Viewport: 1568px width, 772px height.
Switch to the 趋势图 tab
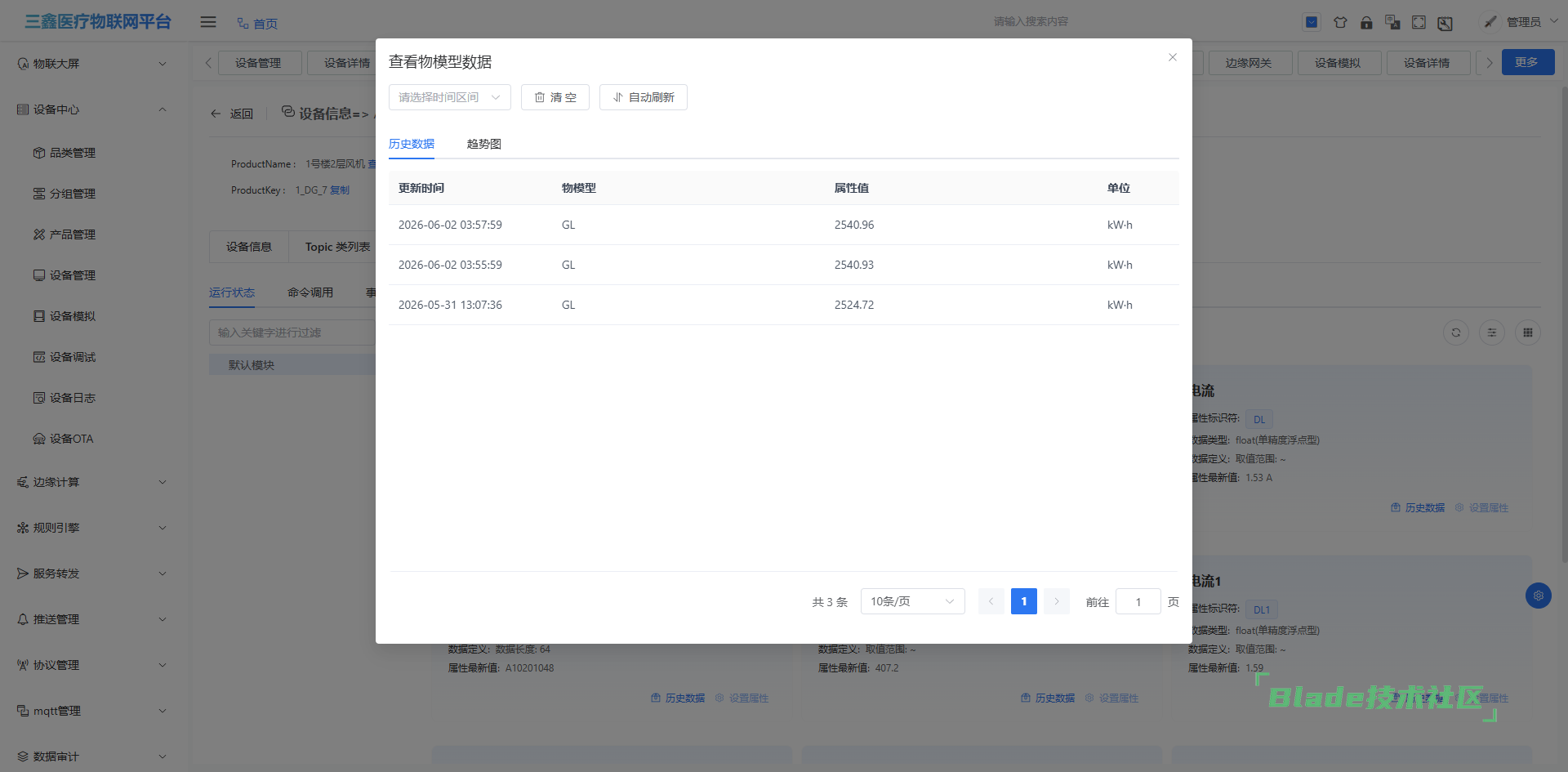(484, 144)
